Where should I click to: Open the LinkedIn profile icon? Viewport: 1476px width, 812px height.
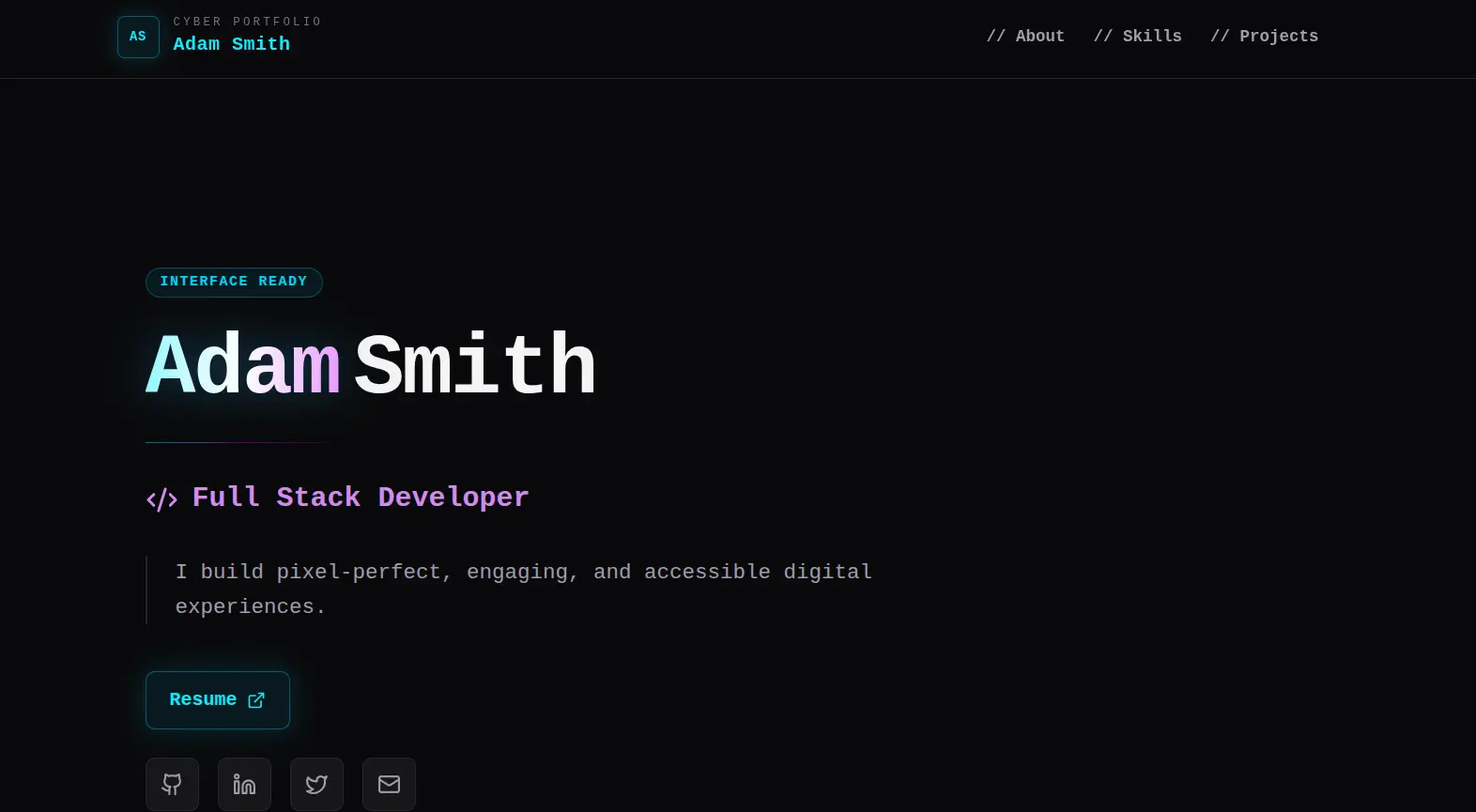pos(244,784)
